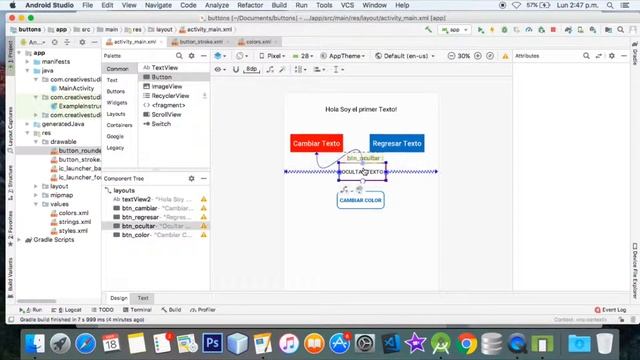The height and width of the screenshot is (360, 640).
Task: Click the Clear All Constraints icon
Action: click(x=270, y=69)
